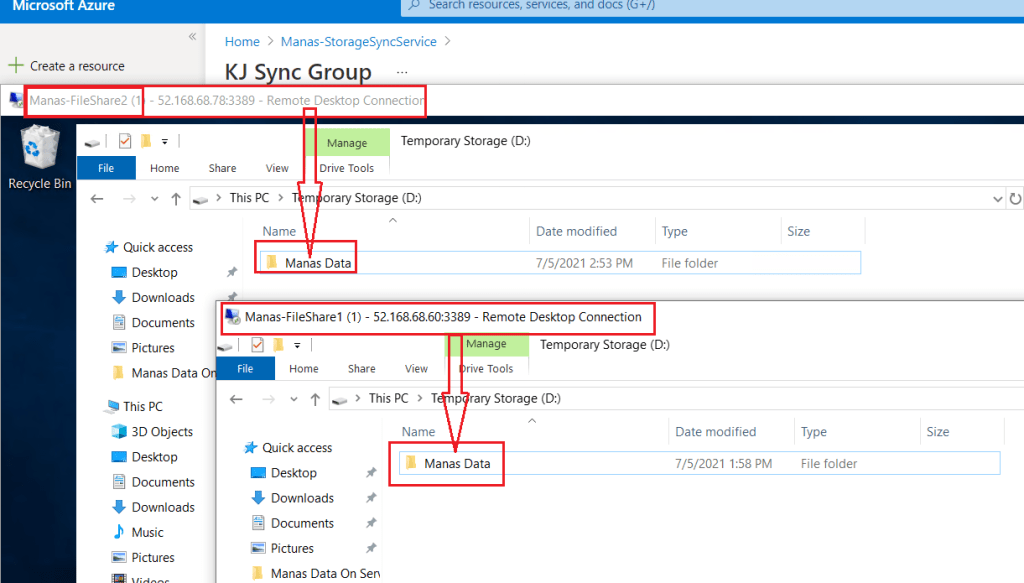The height and width of the screenshot is (583, 1024).
Task: Go forward in FileShare1 explorer navigation
Action: [268, 399]
